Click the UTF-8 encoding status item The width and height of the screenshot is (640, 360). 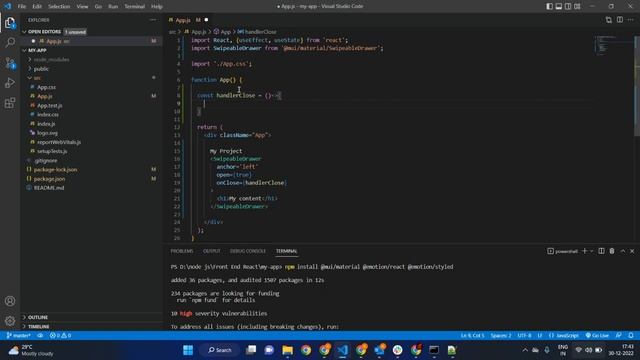(524, 336)
